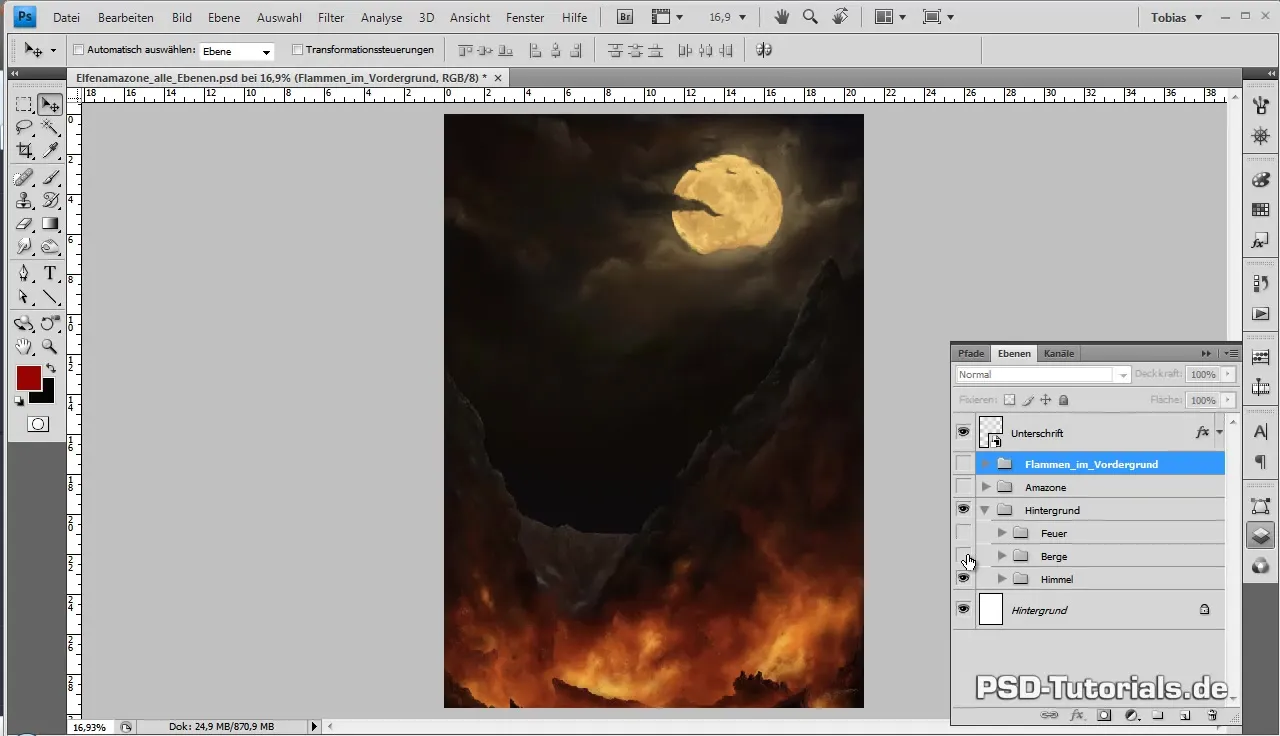
Task: Switch to the Pfade tab
Action: (x=971, y=353)
